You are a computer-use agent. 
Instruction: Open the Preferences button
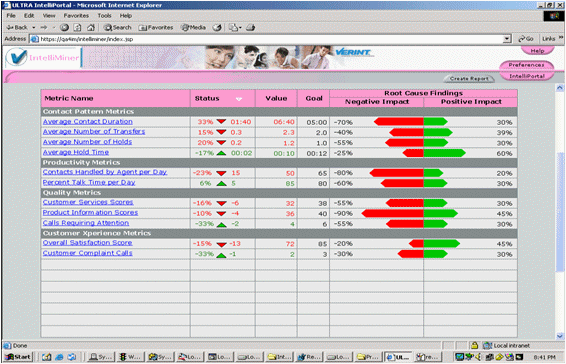tap(526, 65)
